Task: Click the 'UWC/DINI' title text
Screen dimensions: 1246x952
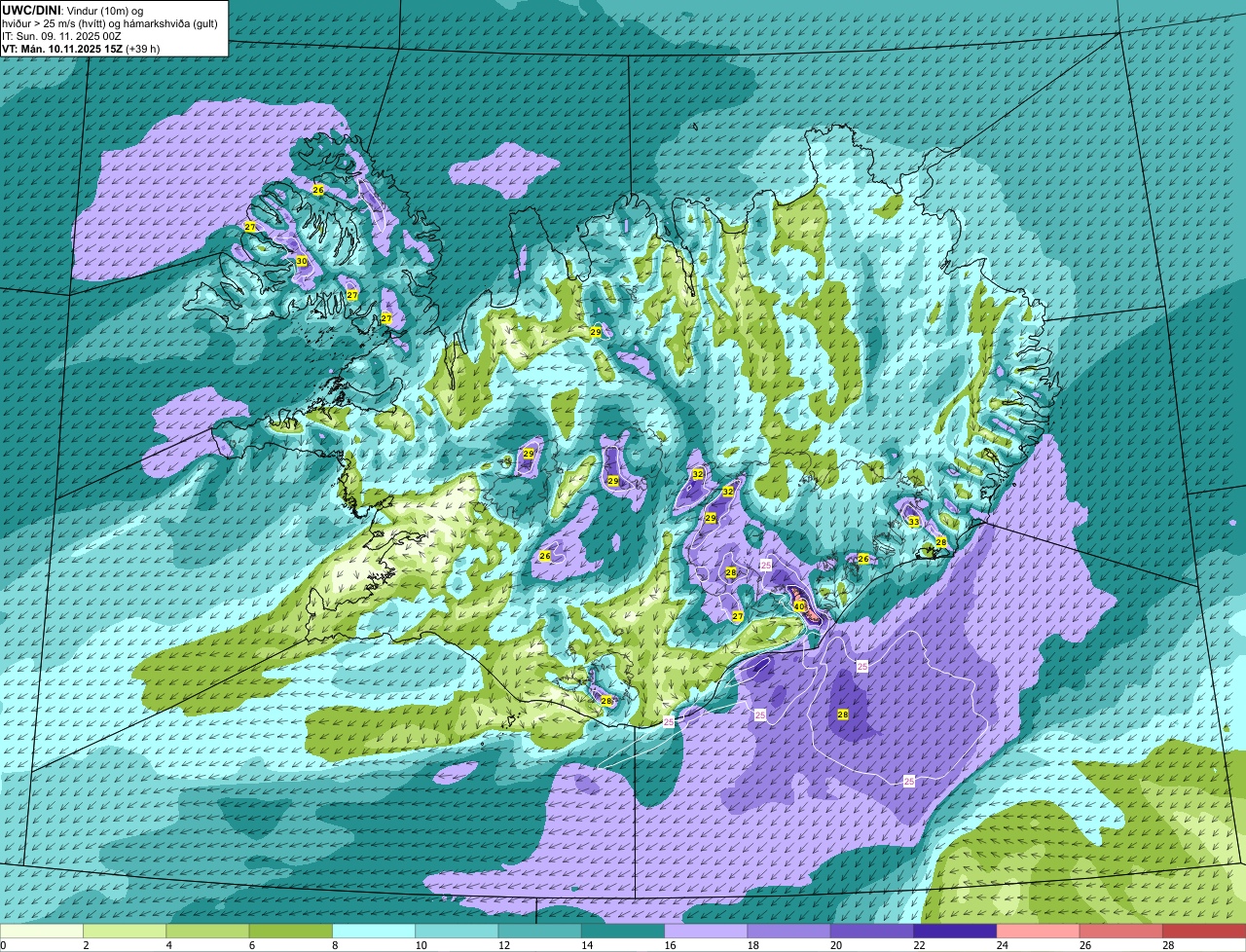Action: pos(29,10)
